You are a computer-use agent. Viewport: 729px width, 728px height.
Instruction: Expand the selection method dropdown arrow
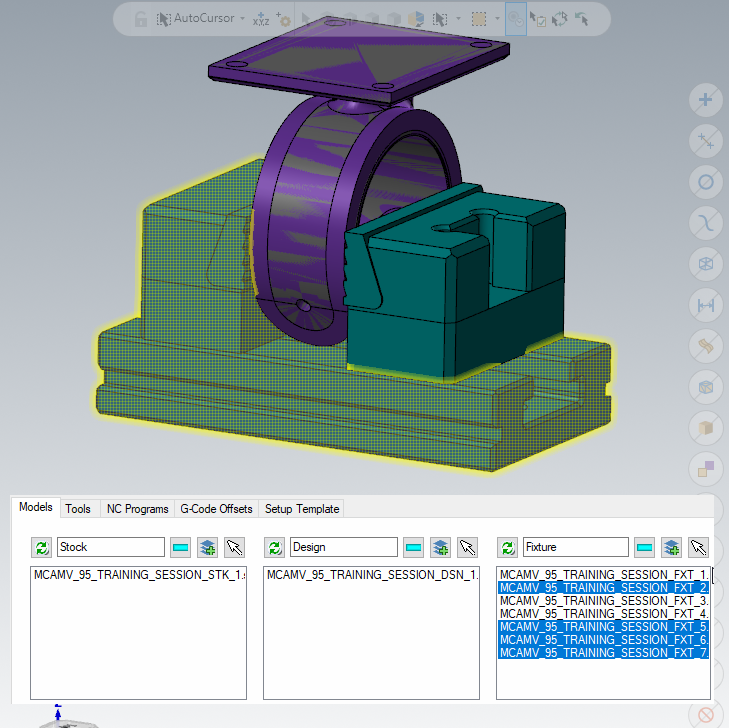pyautogui.click(x=458, y=19)
